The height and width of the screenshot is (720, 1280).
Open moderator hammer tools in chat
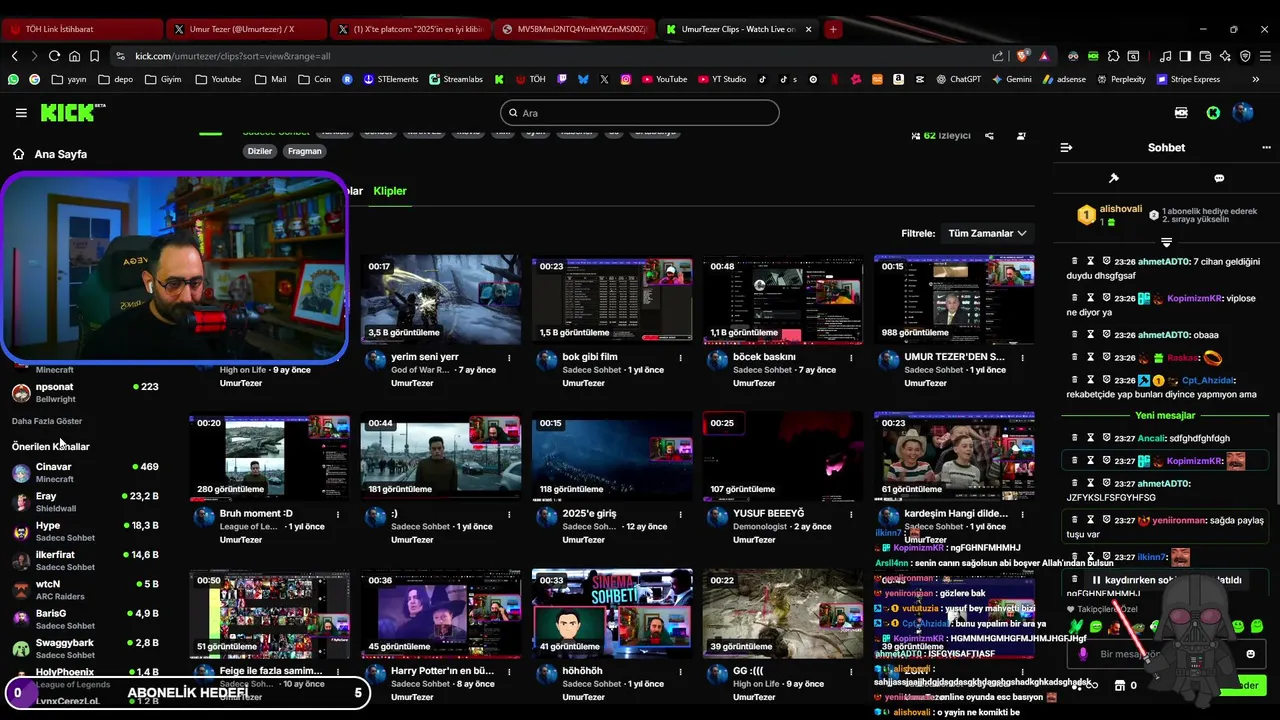tap(1113, 178)
